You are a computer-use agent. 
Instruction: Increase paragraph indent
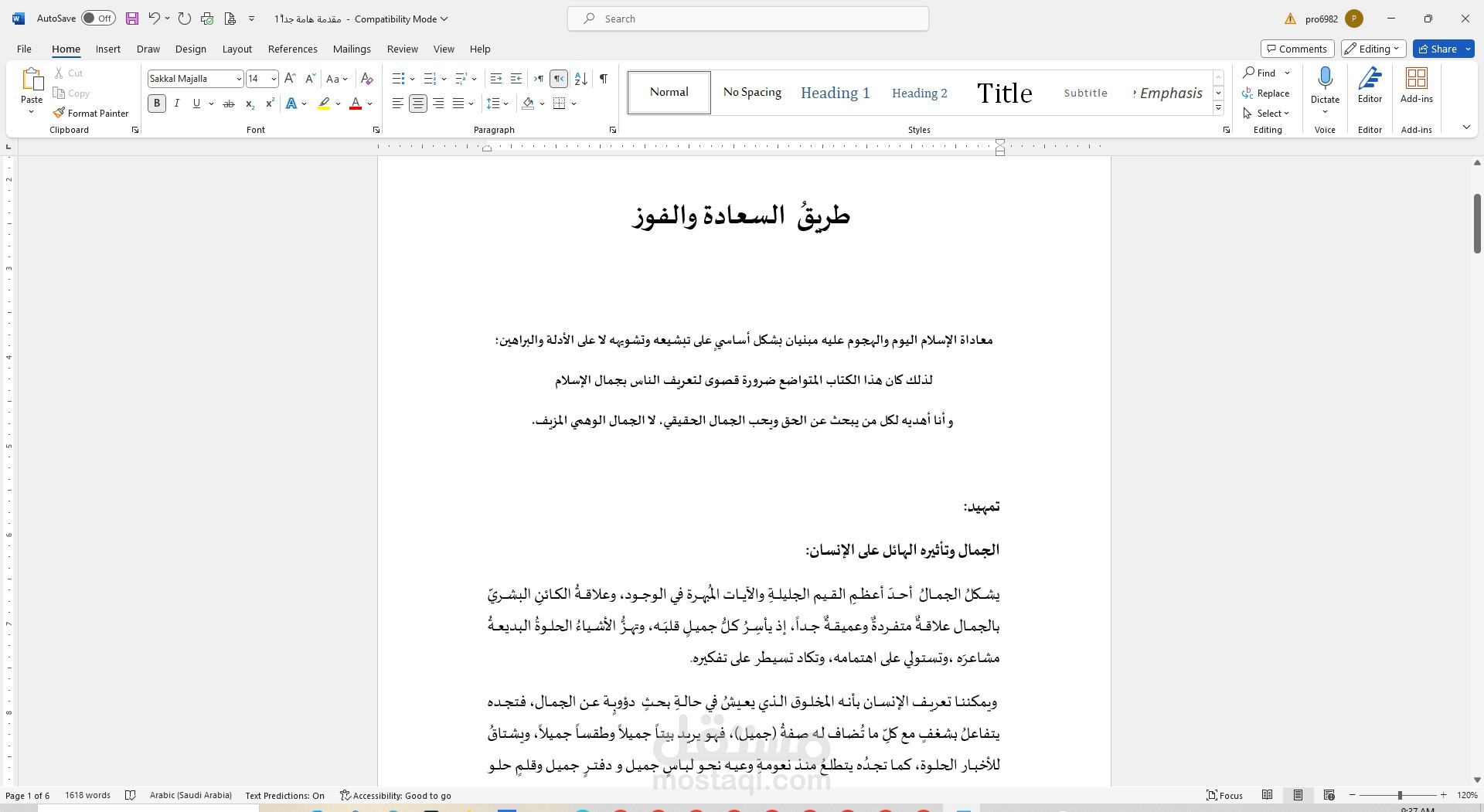tap(516, 79)
